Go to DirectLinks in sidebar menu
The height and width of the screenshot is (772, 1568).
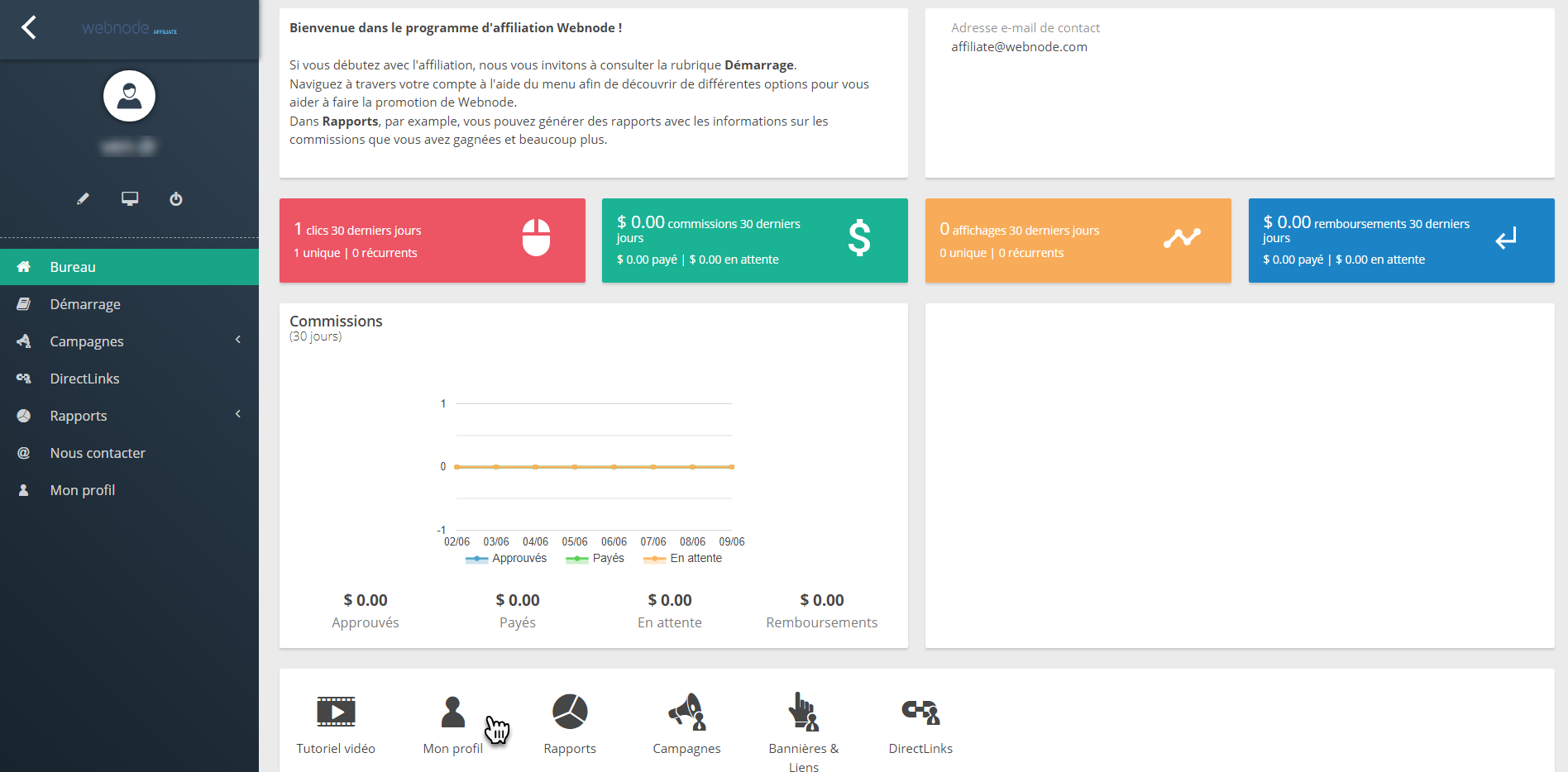click(x=84, y=379)
